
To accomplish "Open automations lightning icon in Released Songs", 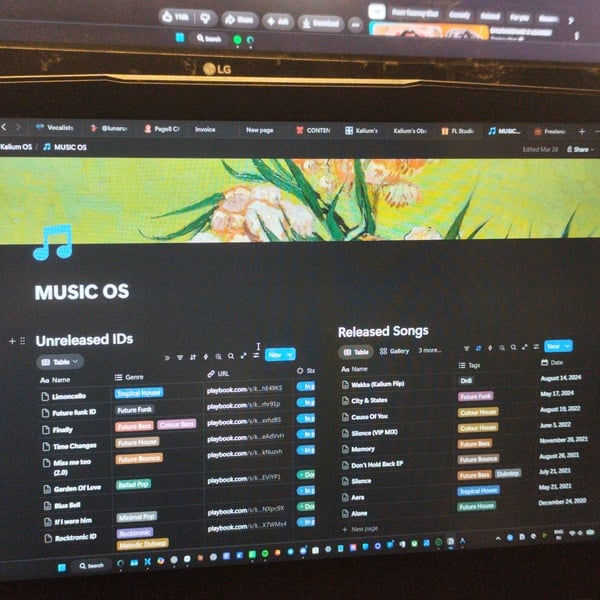I will click(490, 348).
